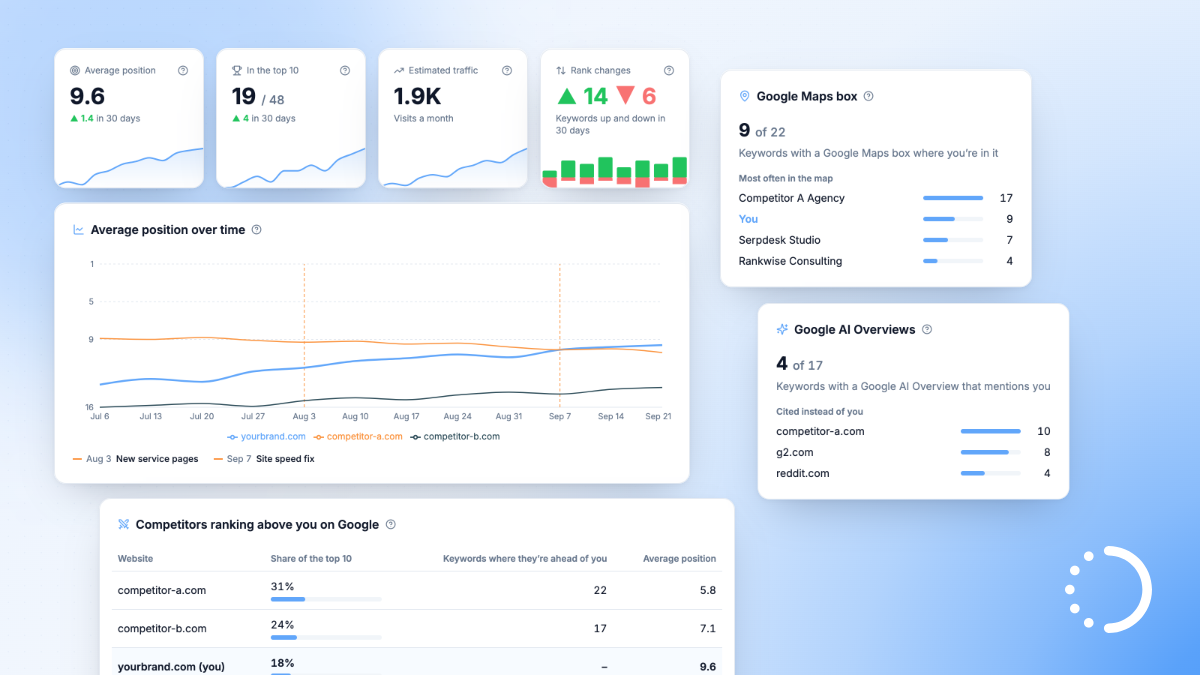This screenshot has width=1200, height=675.
Task: Toggle yourbrand.com series in chart legend
Action: pos(265,437)
